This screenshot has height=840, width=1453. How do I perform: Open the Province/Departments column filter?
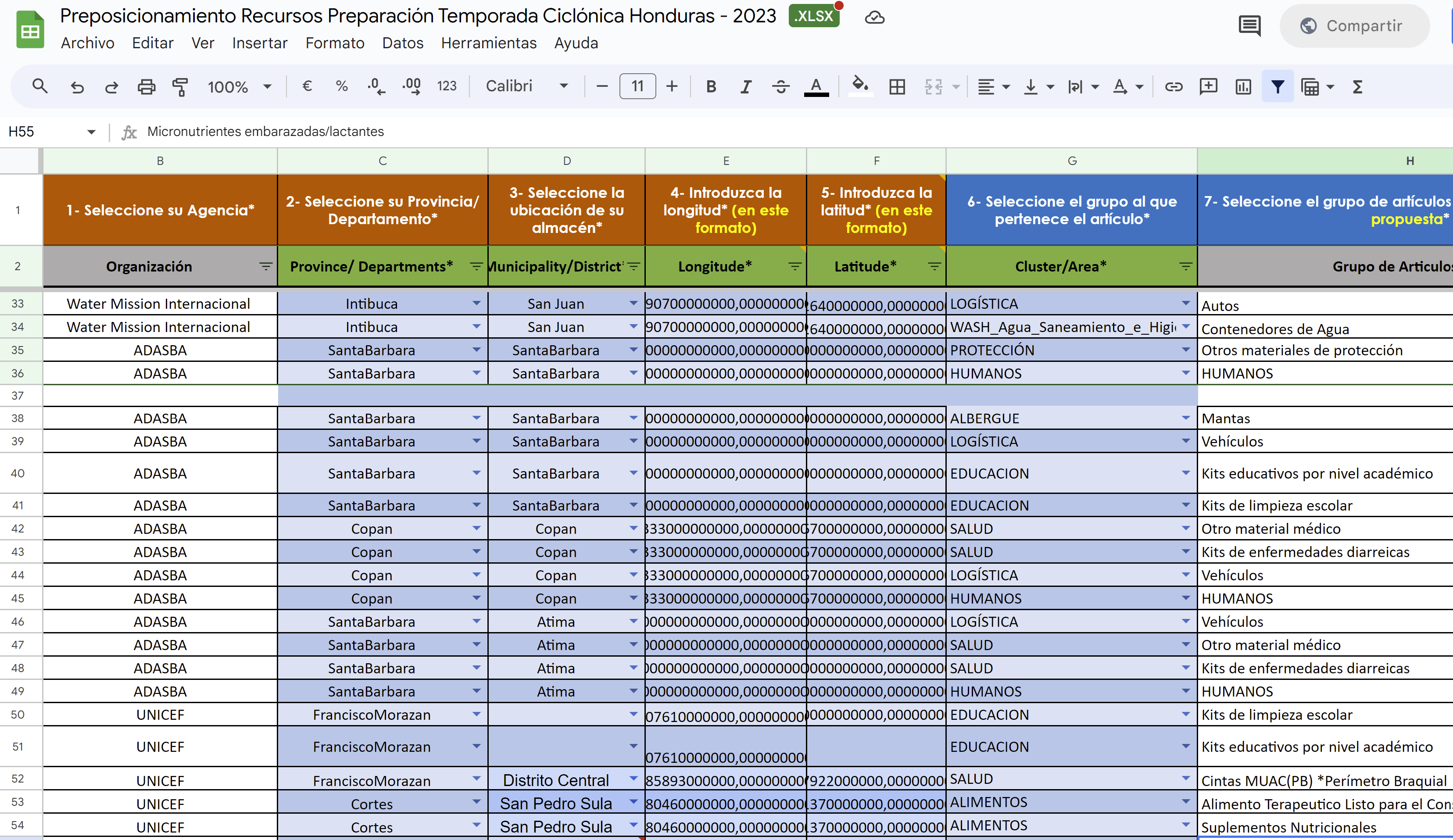tap(476, 266)
